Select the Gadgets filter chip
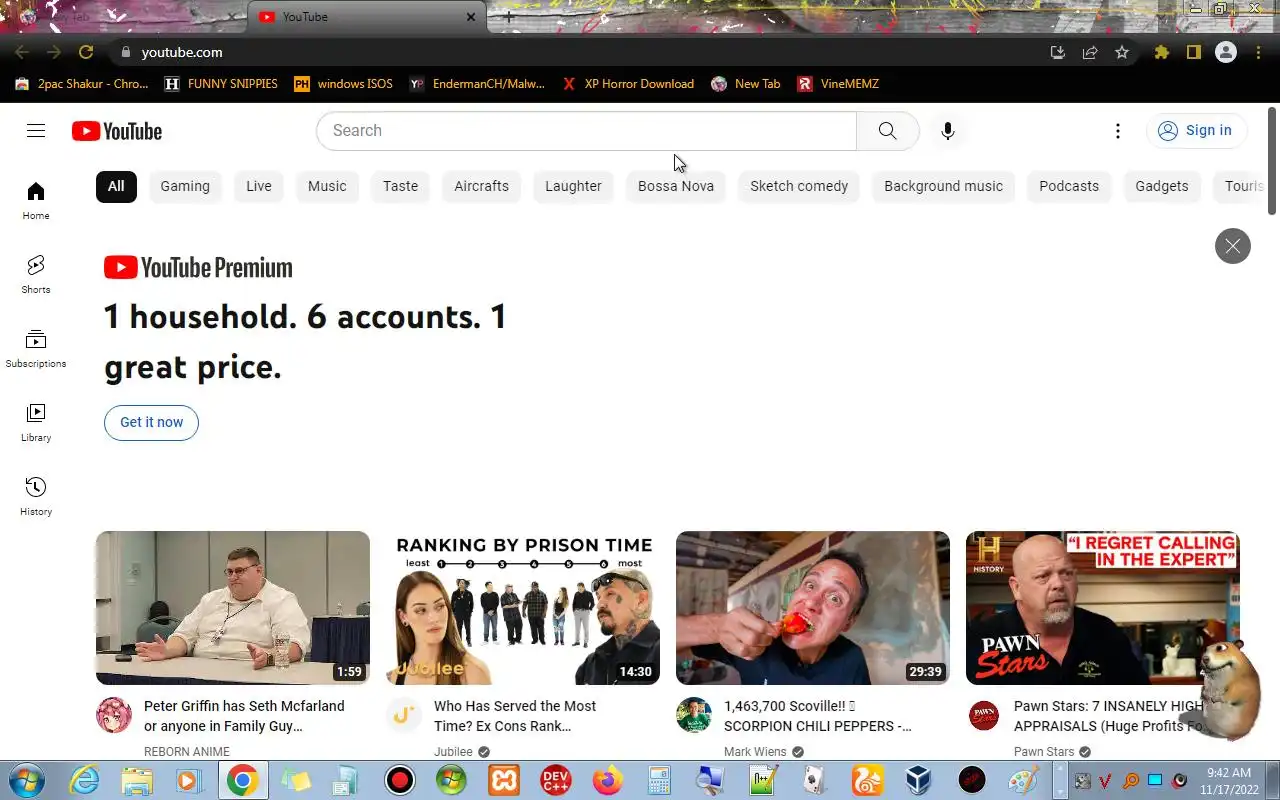The width and height of the screenshot is (1280, 800). click(1162, 186)
